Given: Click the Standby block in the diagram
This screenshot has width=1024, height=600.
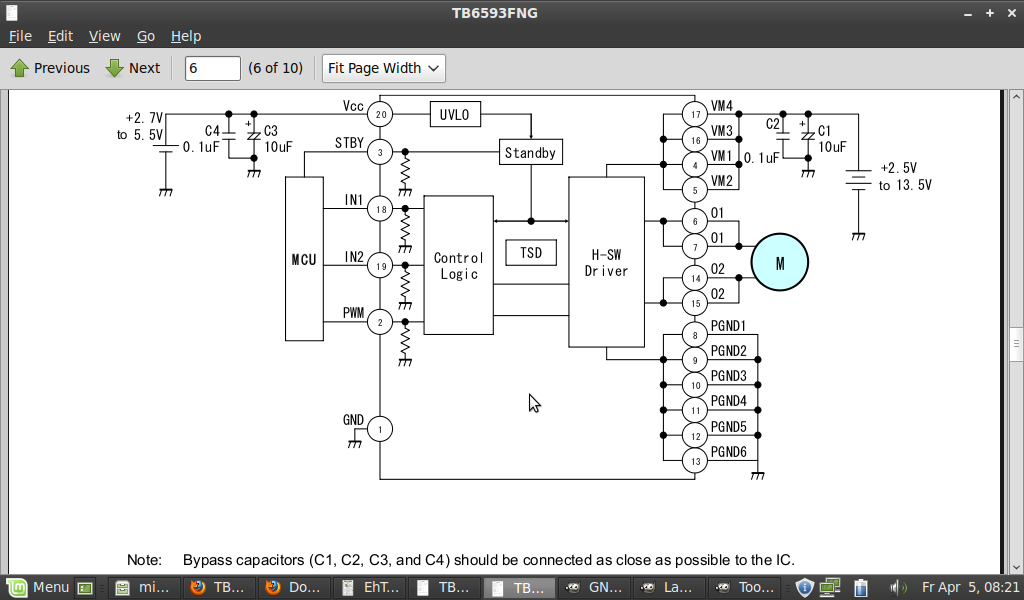Looking at the screenshot, I should click(530, 152).
